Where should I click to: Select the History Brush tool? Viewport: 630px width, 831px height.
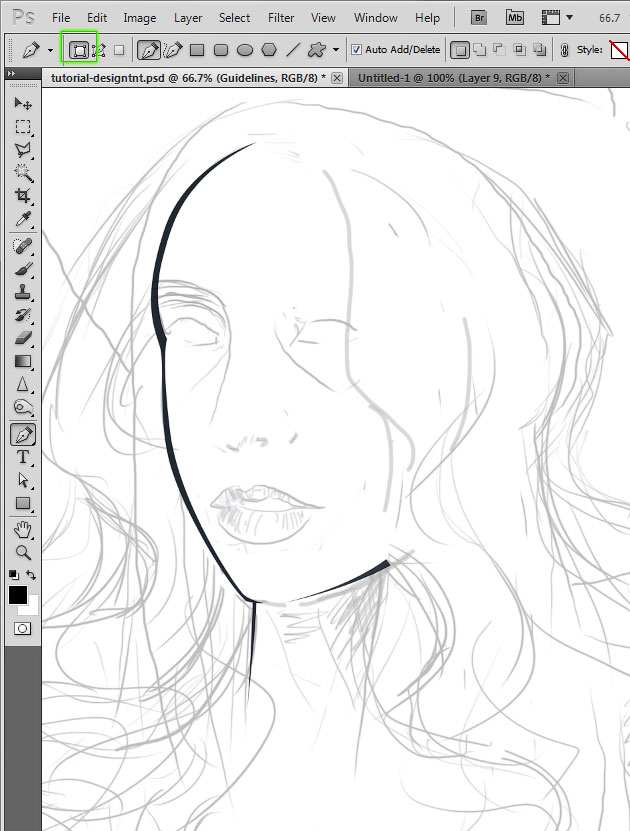(23, 315)
